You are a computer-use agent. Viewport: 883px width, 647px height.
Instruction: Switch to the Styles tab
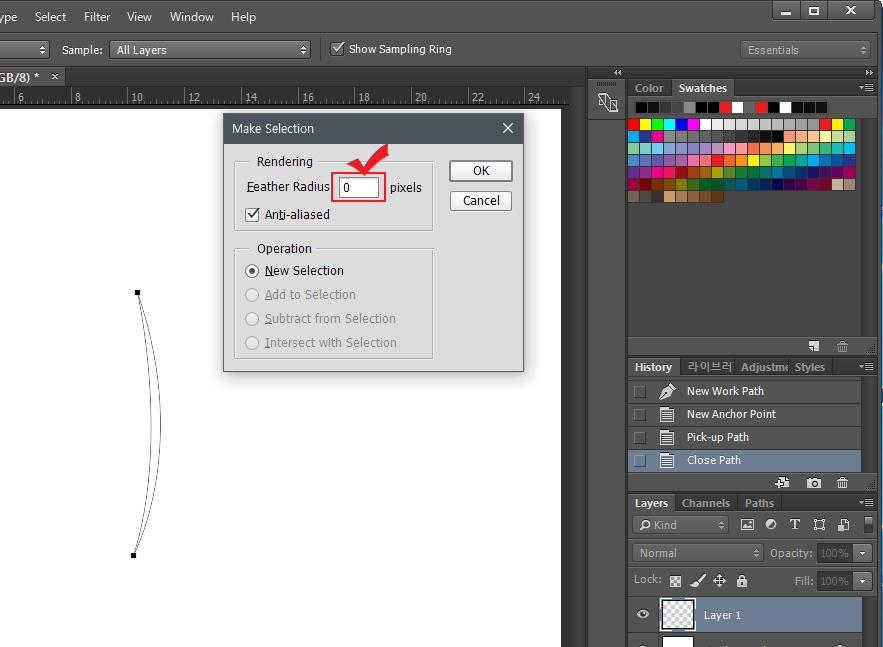(809, 367)
